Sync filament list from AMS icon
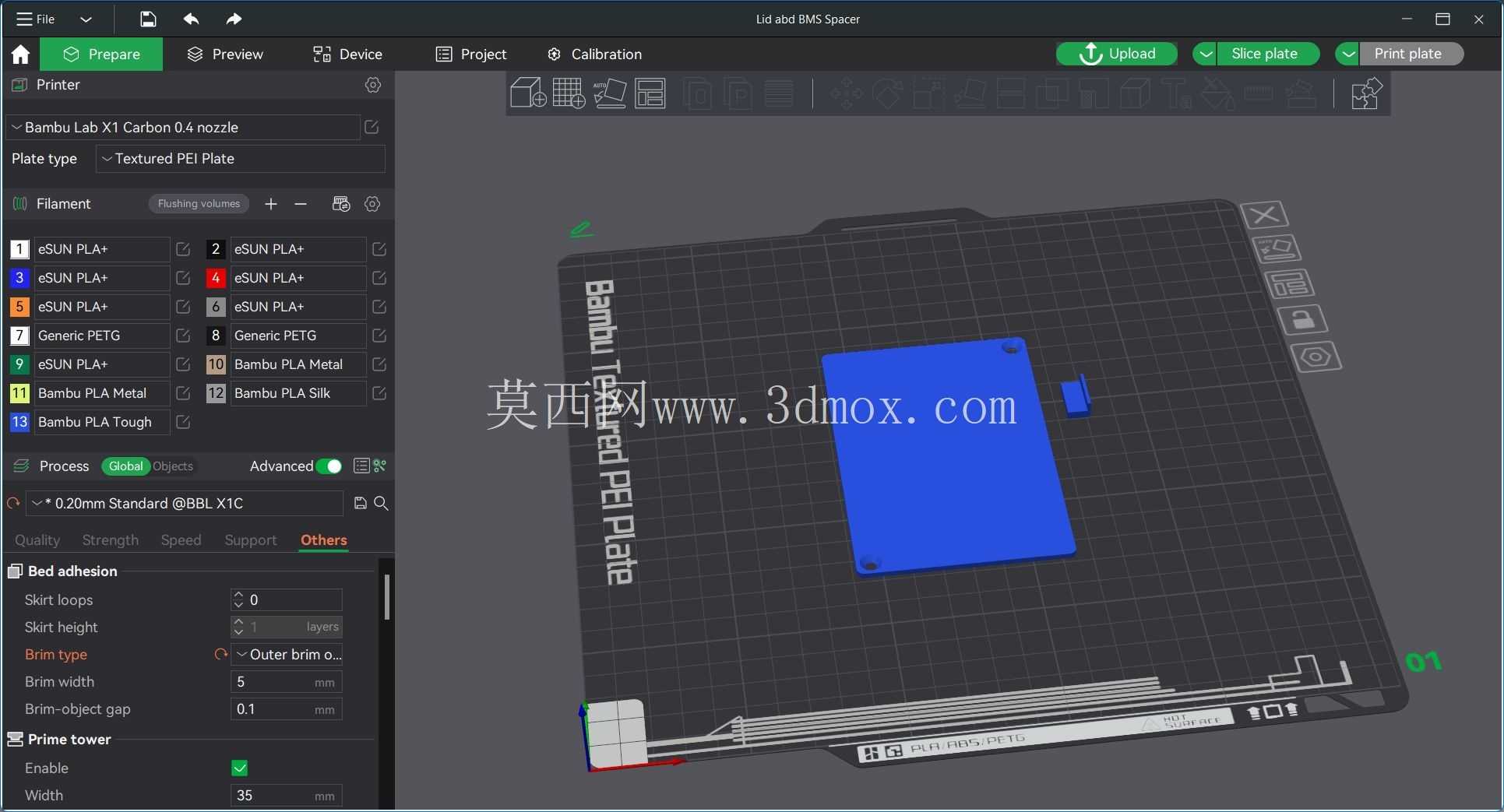Screen dimensions: 1504x812 point(341,204)
